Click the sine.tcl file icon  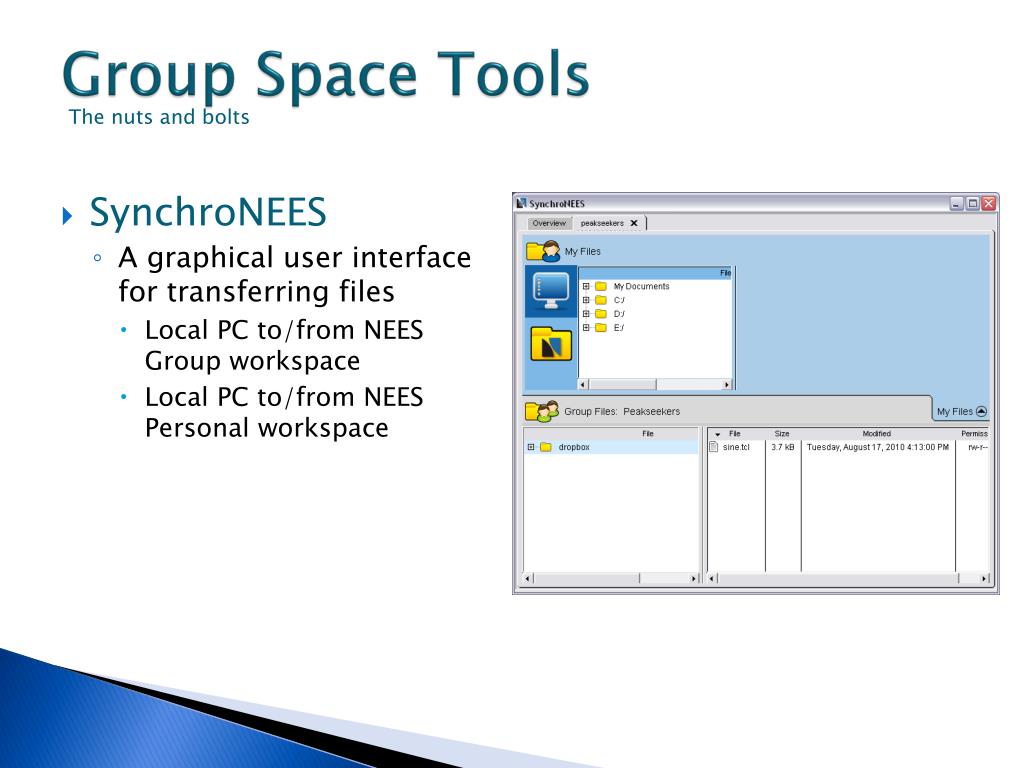coord(714,447)
